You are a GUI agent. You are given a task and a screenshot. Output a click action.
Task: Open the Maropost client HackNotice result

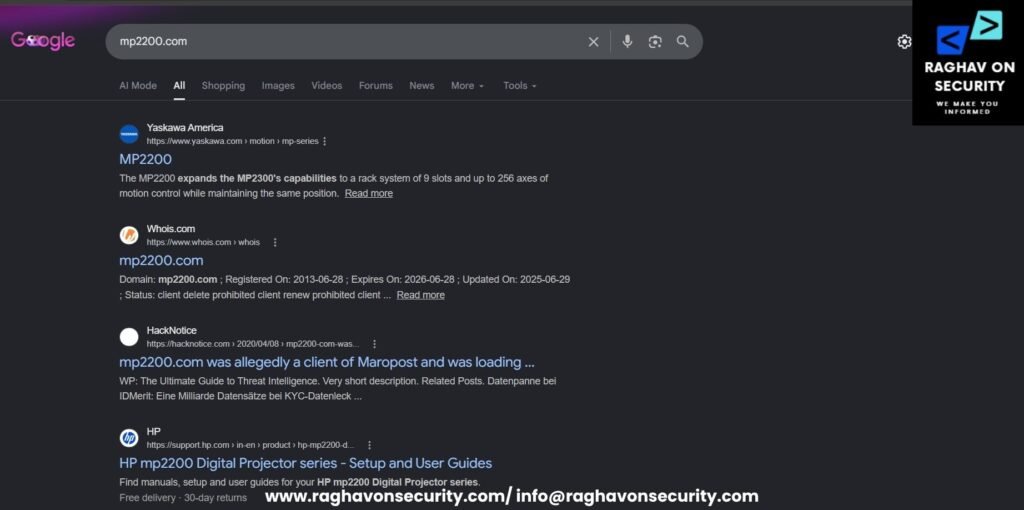tap(327, 362)
